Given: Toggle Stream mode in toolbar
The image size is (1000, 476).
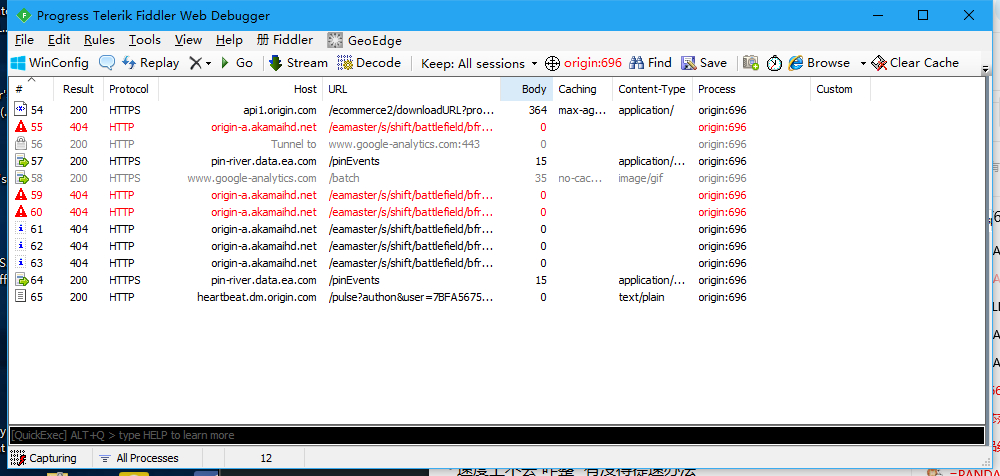Looking at the screenshot, I should coord(298,63).
